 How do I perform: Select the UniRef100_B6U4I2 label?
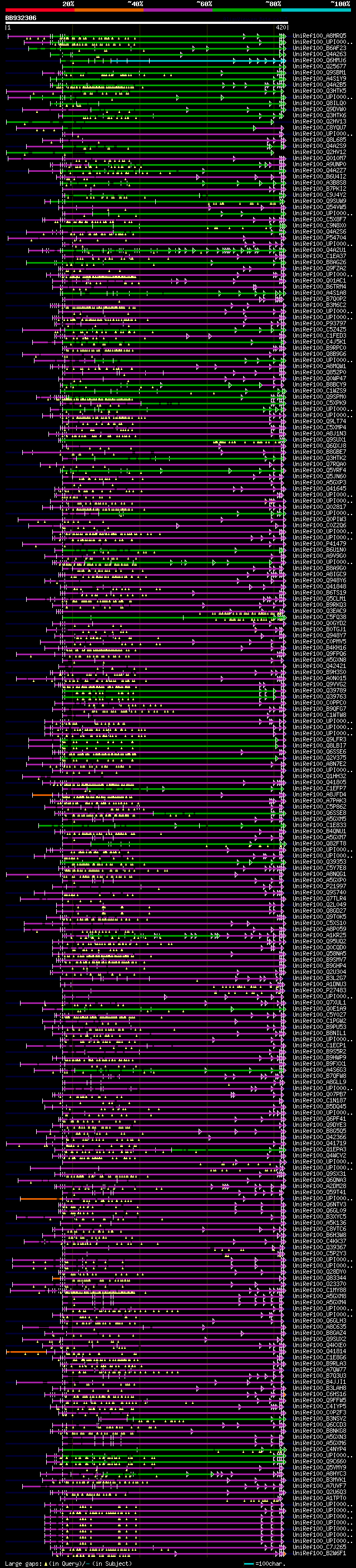coord(319,176)
